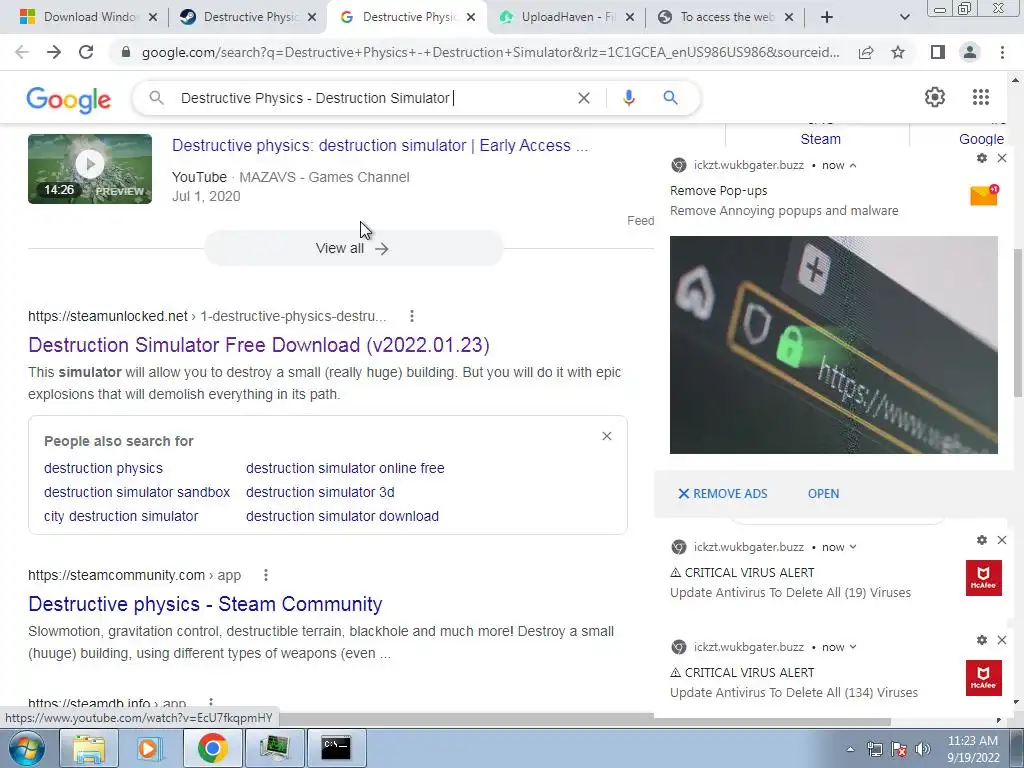Open the Chrome profile avatar
The height and width of the screenshot is (768, 1024).
(970, 52)
